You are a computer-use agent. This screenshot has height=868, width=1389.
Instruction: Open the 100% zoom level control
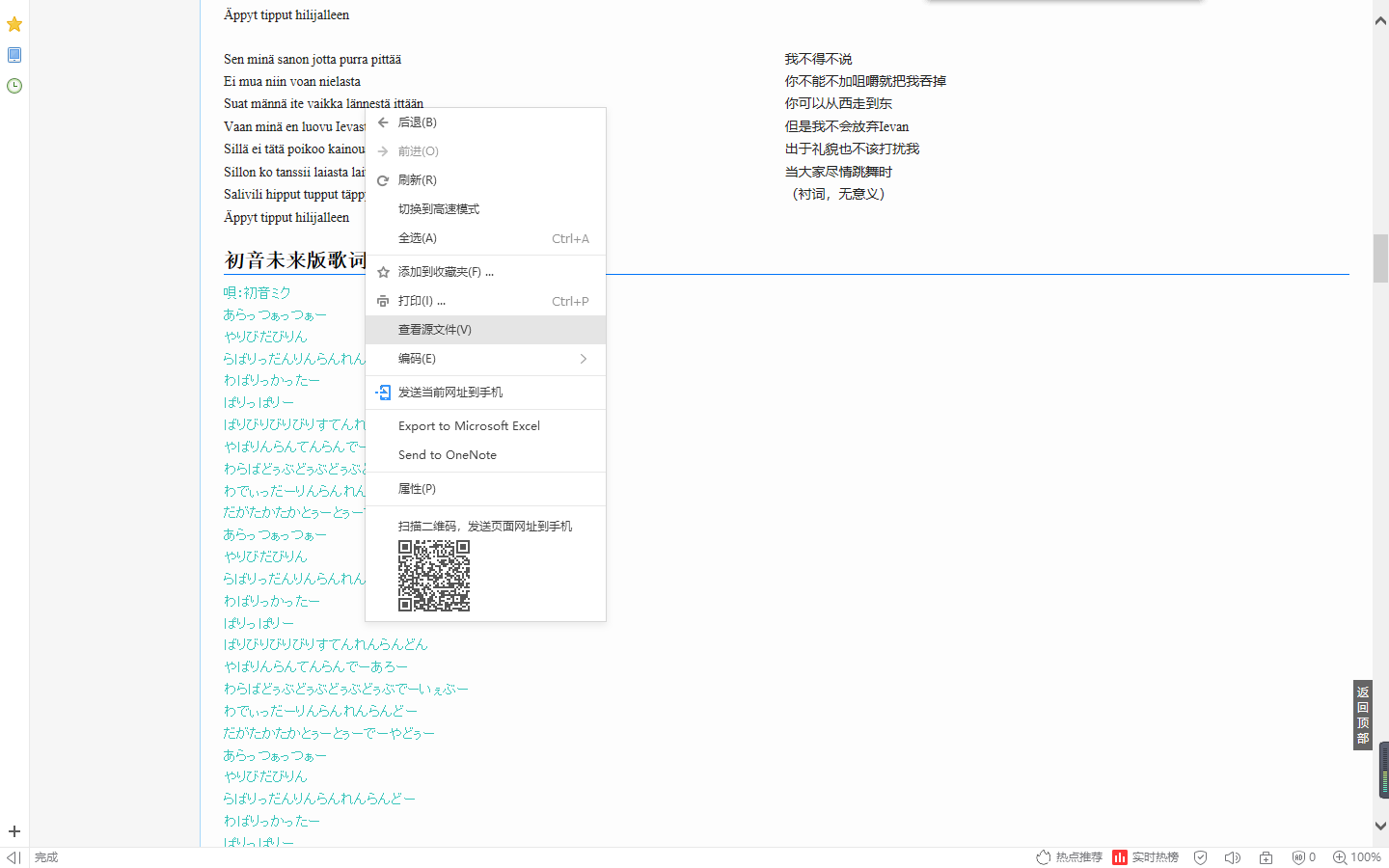click(x=1356, y=857)
